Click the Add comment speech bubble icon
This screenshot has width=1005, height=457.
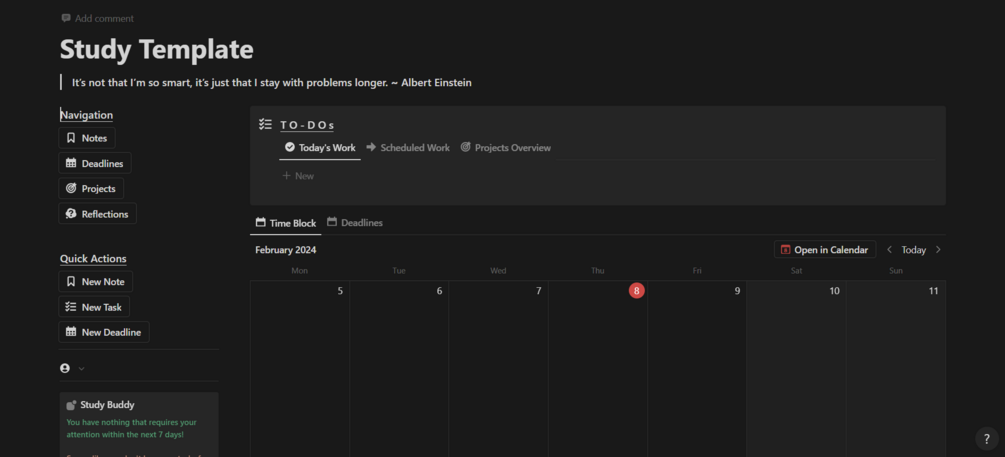(x=66, y=18)
